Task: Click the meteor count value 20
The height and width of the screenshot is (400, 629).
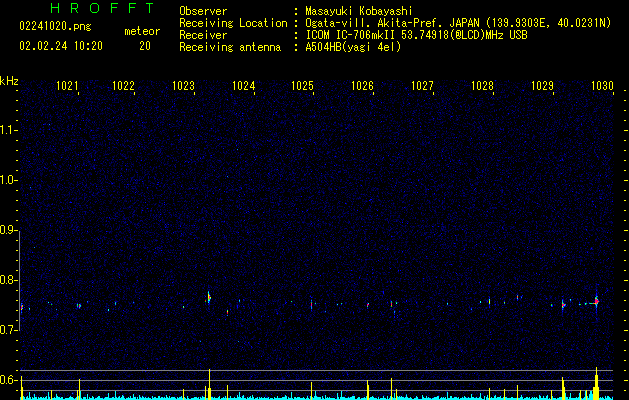Action: click(145, 46)
